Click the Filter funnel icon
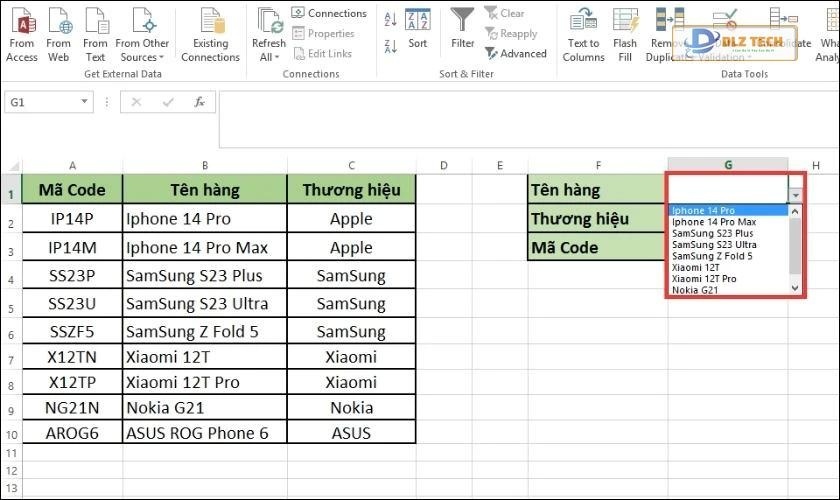 [462, 22]
